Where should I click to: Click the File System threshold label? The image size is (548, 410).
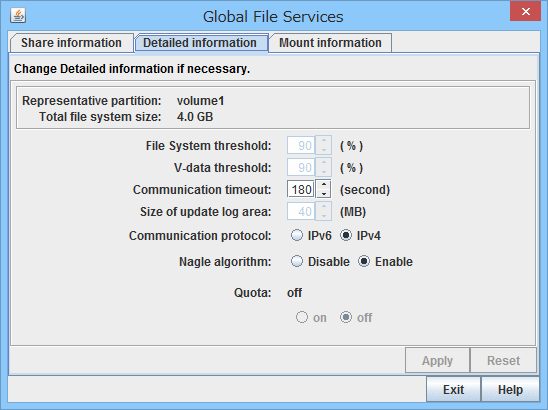pos(208,146)
